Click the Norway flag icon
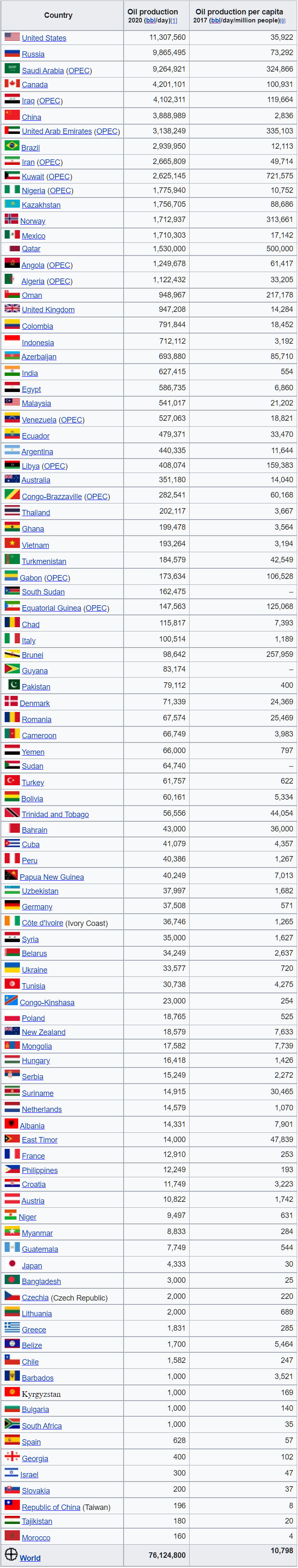This screenshot has width=298, height=1568. click(11, 219)
